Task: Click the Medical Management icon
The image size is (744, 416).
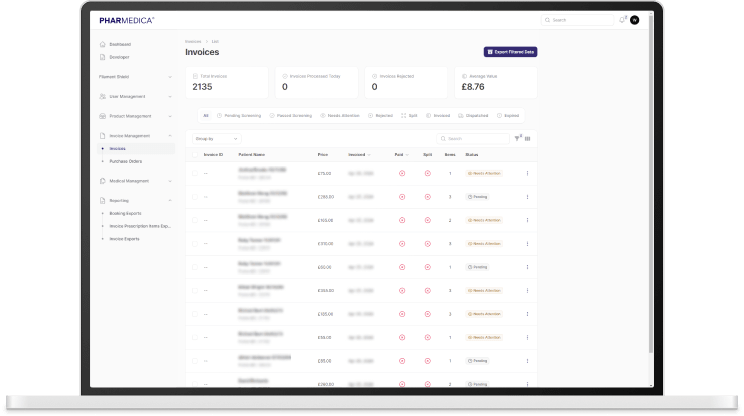Action: coord(102,181)
